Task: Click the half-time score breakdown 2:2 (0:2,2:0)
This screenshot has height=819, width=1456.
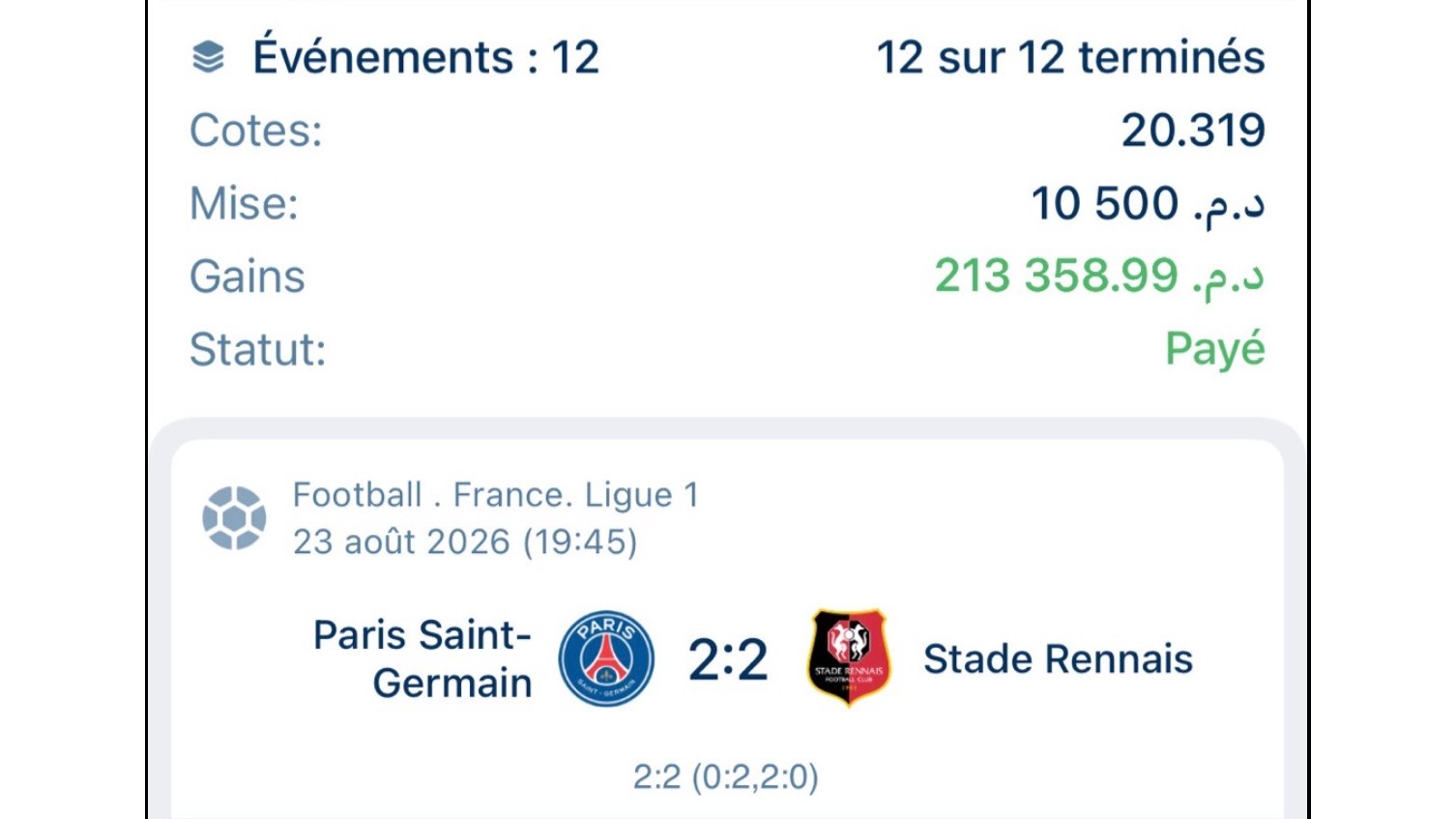Action: tap(726, 776)
